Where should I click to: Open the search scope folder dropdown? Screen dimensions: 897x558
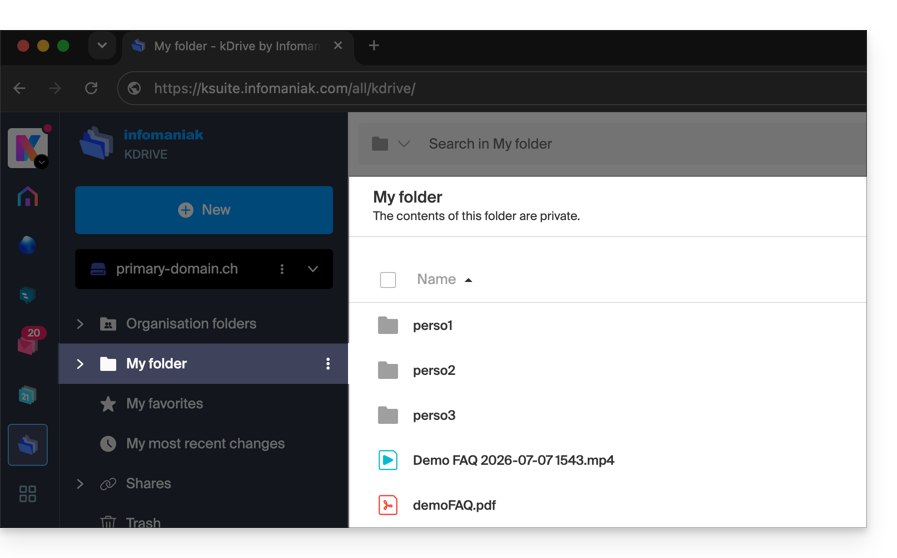pos(391,144)
